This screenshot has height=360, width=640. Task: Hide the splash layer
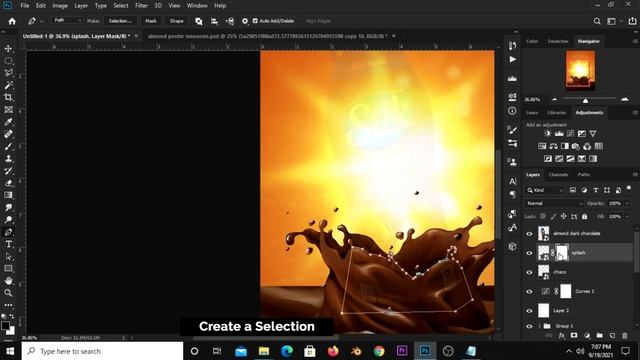pos(529,253)
